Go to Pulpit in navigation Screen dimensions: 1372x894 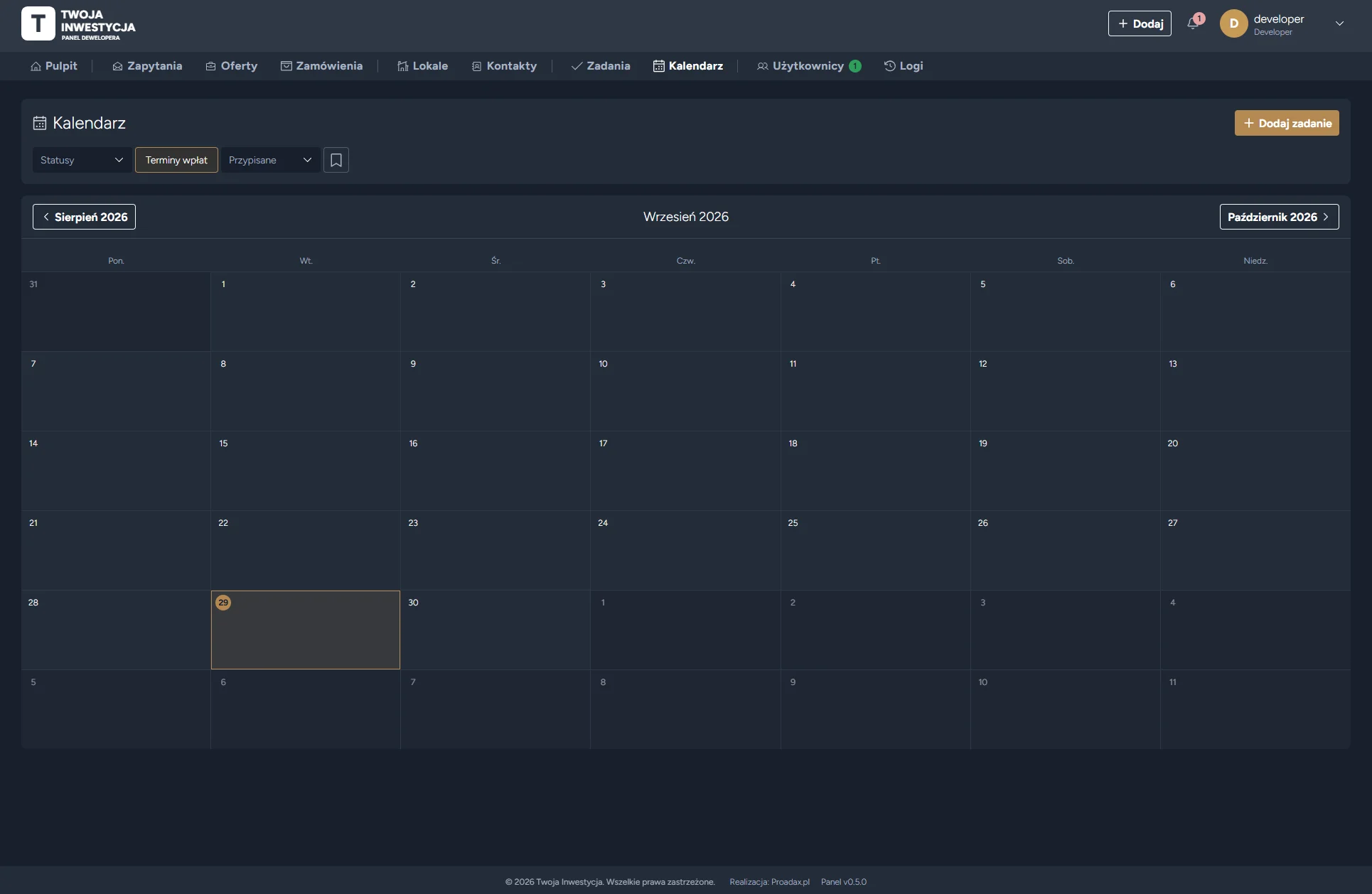click(54, 66)
